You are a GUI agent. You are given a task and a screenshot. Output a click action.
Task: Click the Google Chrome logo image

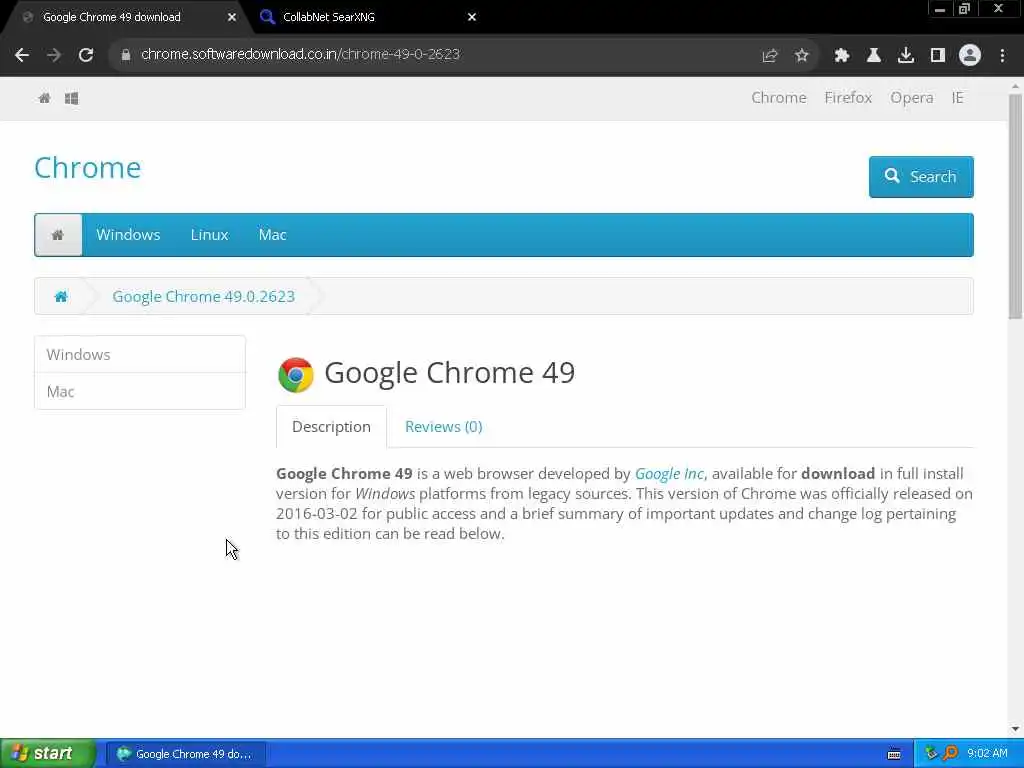tap(296, 375)
